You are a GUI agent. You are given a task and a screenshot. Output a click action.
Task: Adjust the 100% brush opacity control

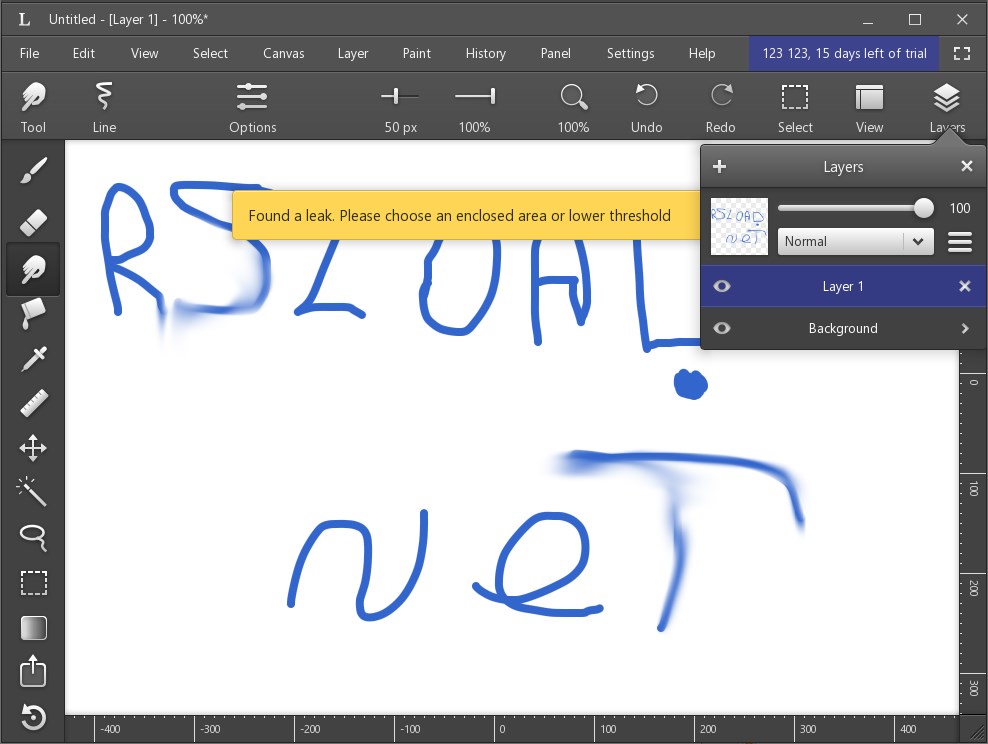[x=474, y=107]
